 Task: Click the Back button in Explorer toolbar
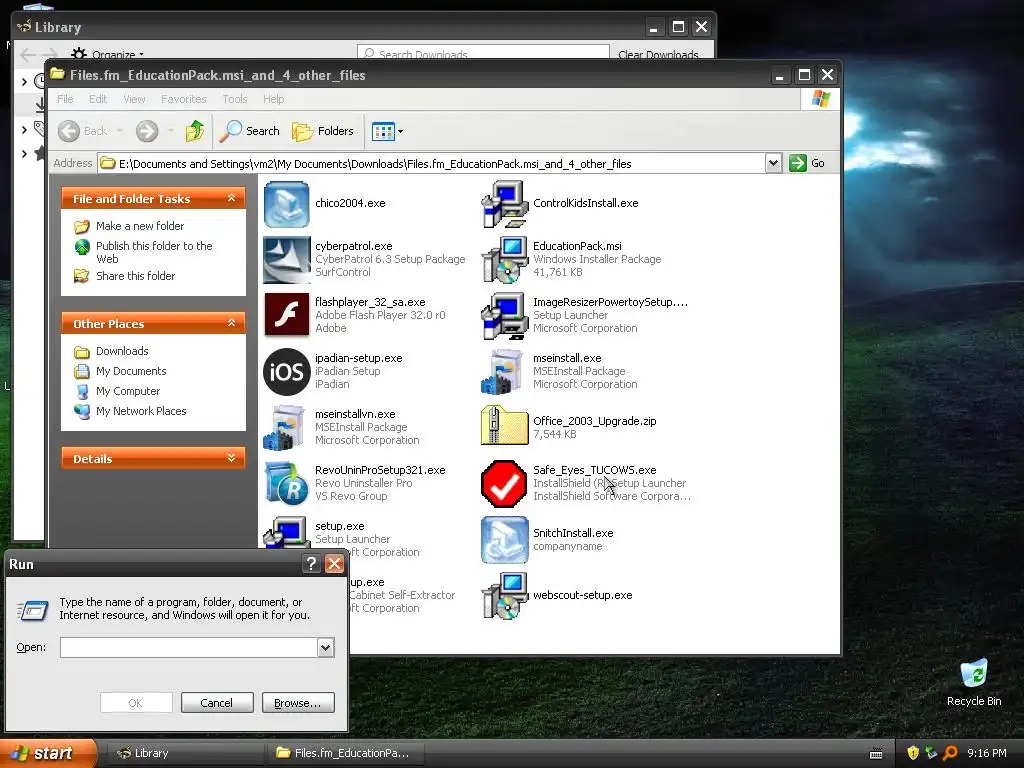pyautogui.click(x=84, y=131)
